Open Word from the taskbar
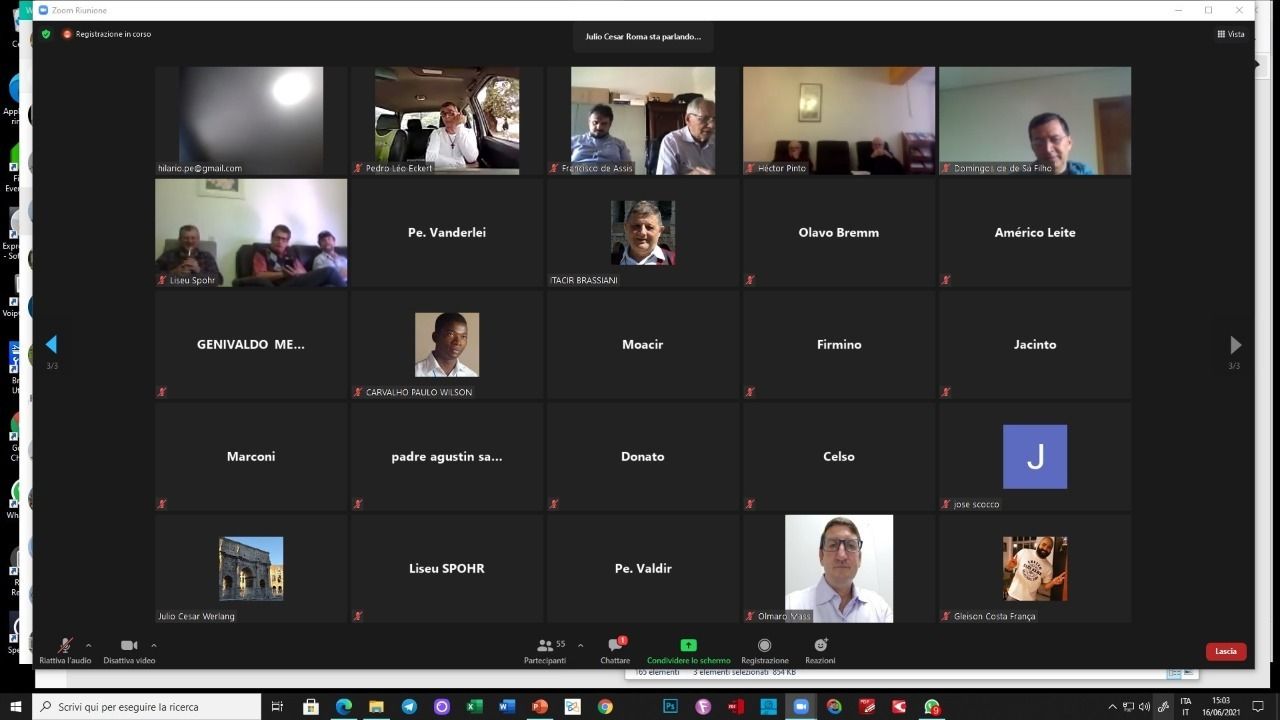 tap(507, 707)
